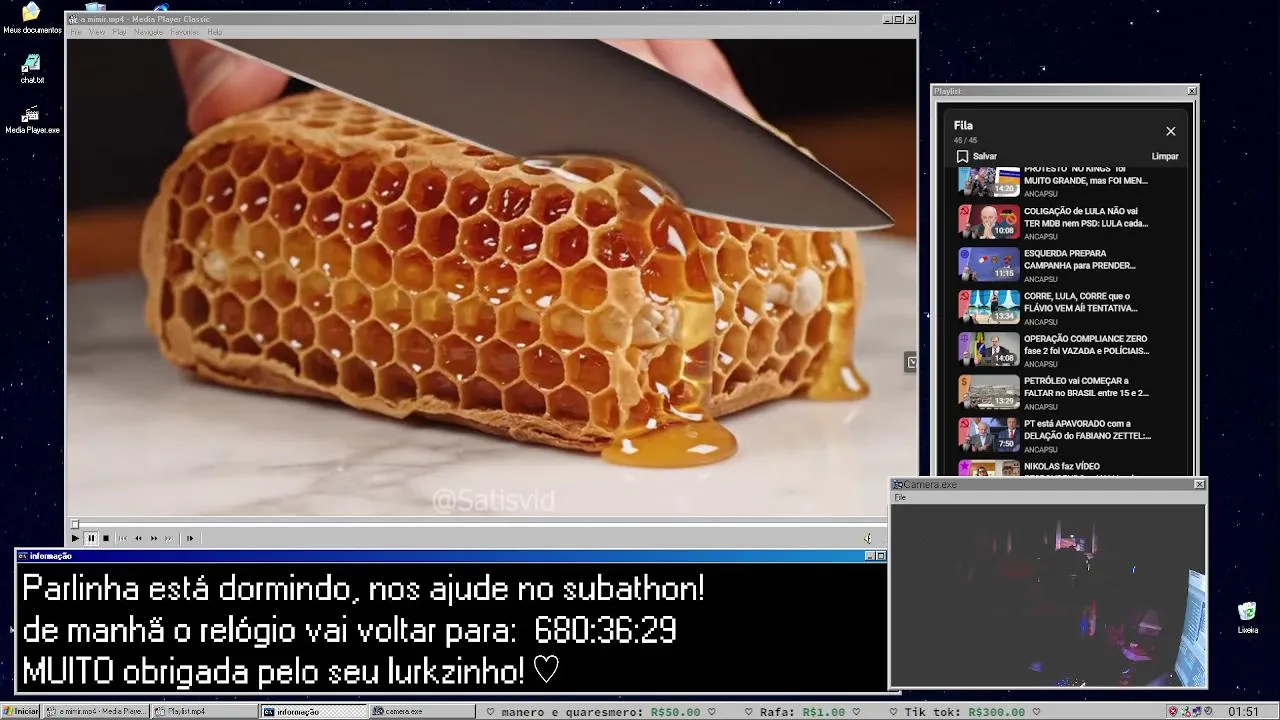Viewport: 1280px width, 720px height.
Task: Click the timer value '680:36:29'
Action: [605, 630]
